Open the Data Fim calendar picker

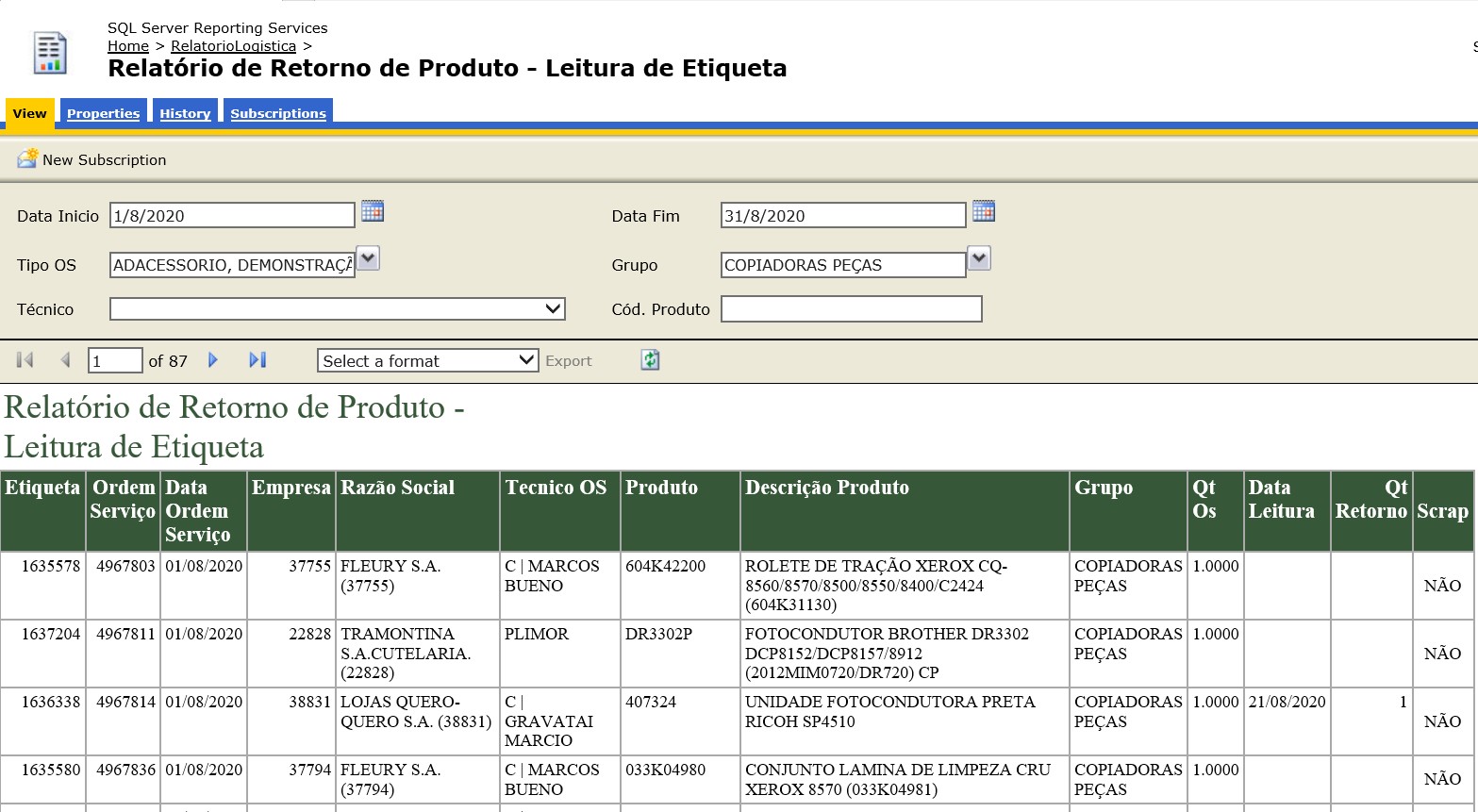(984, 211)
